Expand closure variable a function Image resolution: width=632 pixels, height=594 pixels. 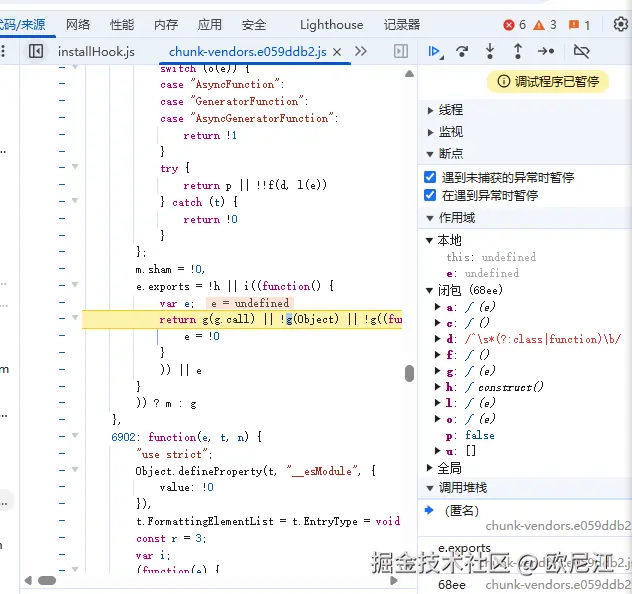tap(437, 307)
